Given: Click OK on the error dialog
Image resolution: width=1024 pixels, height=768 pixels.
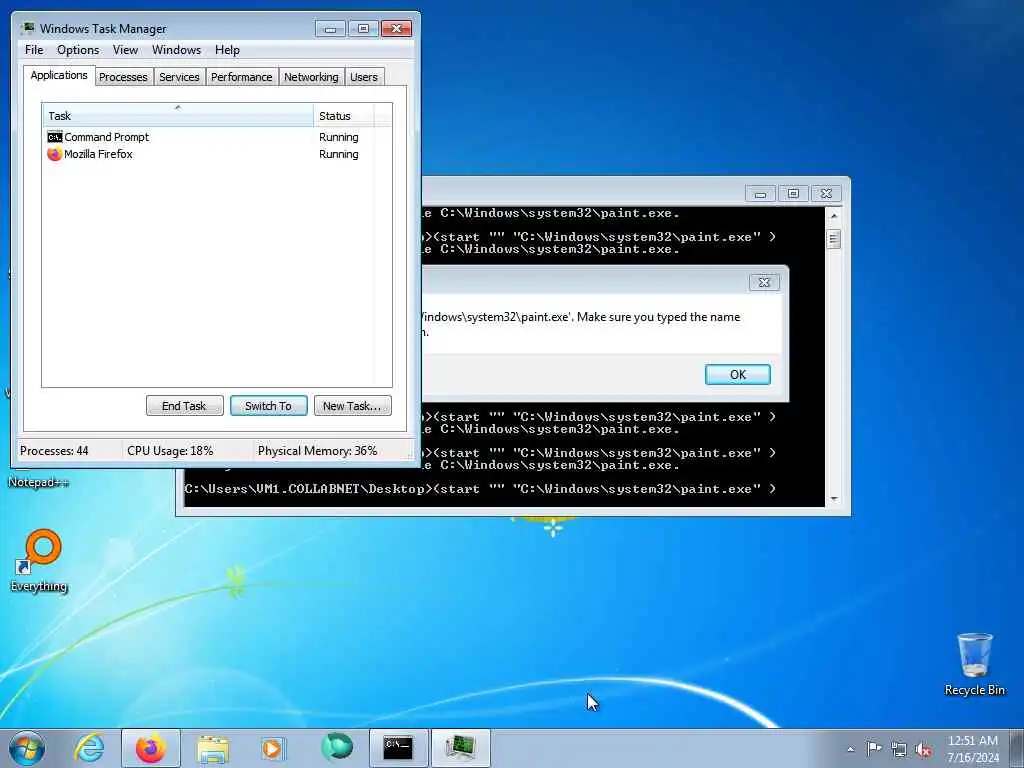Looking at the screenshot, I should [x=738, y=374].
